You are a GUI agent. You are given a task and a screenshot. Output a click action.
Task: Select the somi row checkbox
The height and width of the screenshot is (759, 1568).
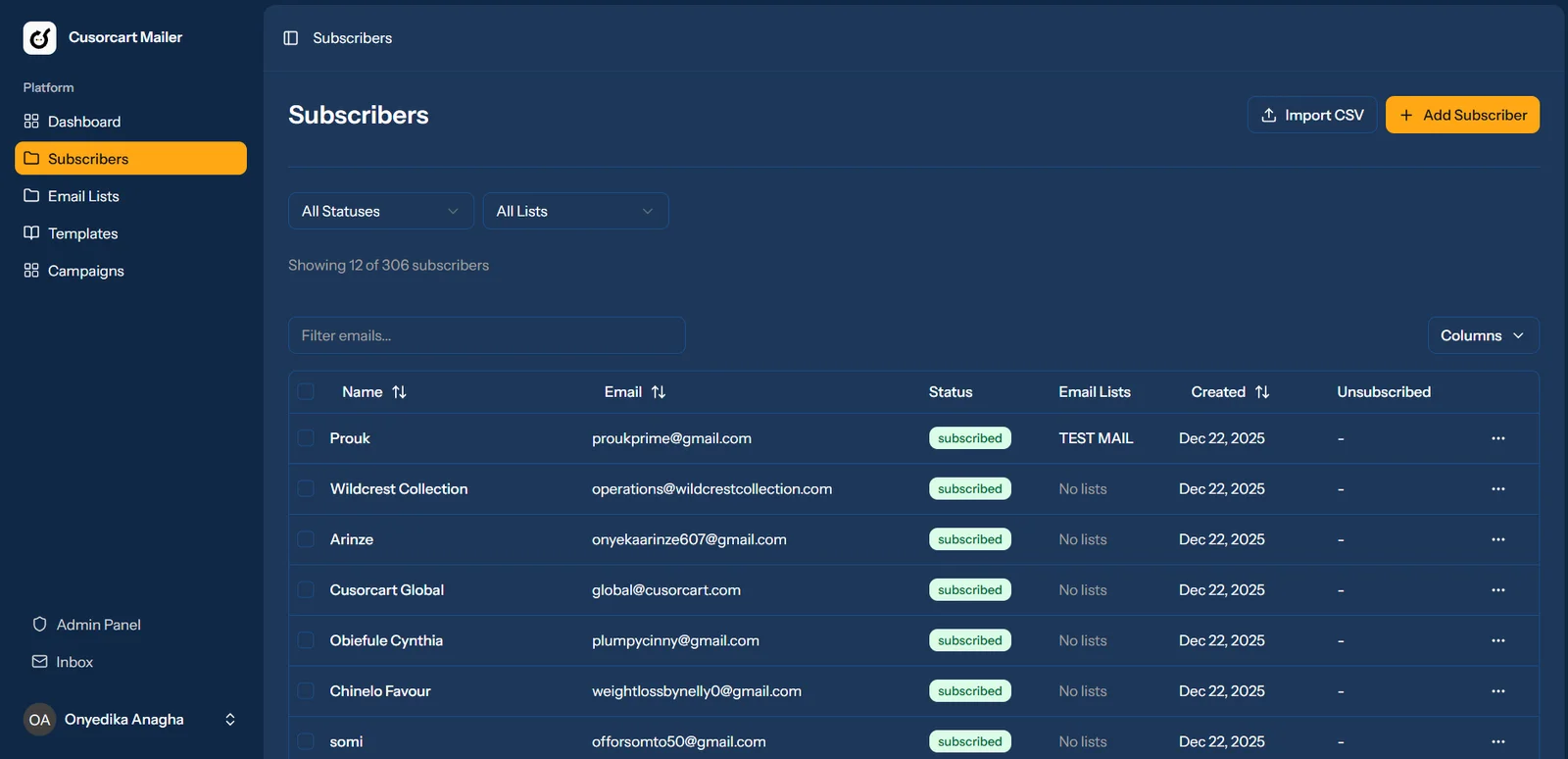pos(306,742)
